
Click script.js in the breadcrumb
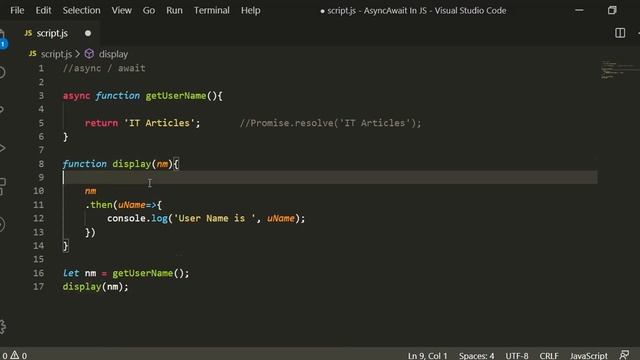pos(56,54)
